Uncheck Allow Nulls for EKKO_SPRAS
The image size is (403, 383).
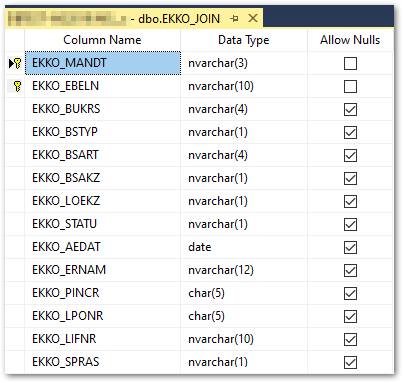(350, 362)
